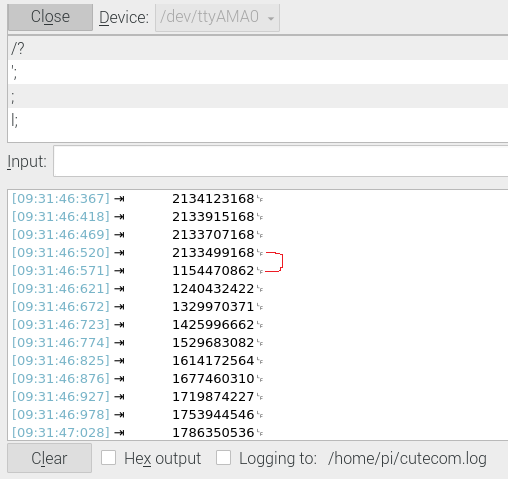
Task: Click the device dropdown arrow
Action: (271, 18)
